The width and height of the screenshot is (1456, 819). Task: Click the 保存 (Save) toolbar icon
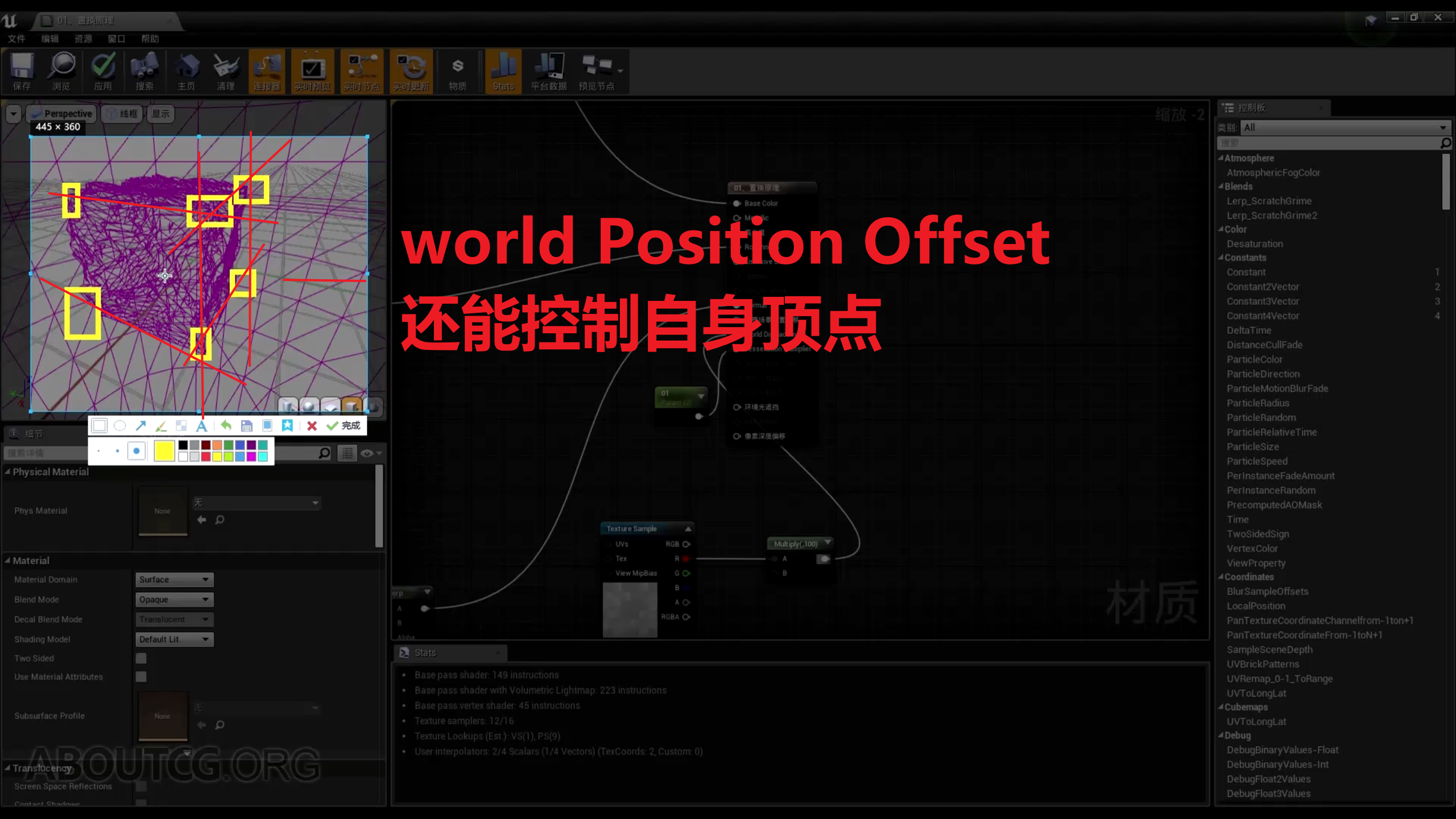click(21, 71)
